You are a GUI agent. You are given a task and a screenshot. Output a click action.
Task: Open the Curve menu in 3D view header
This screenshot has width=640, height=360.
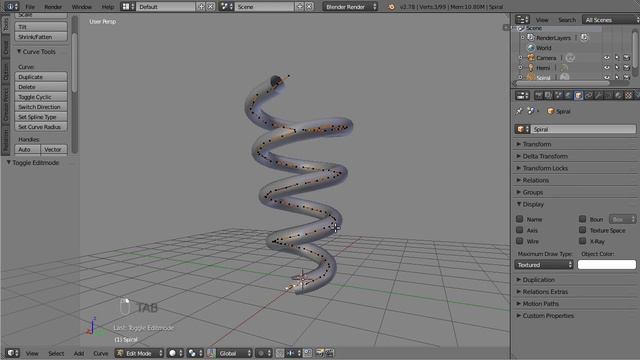[x=100, y=353]
